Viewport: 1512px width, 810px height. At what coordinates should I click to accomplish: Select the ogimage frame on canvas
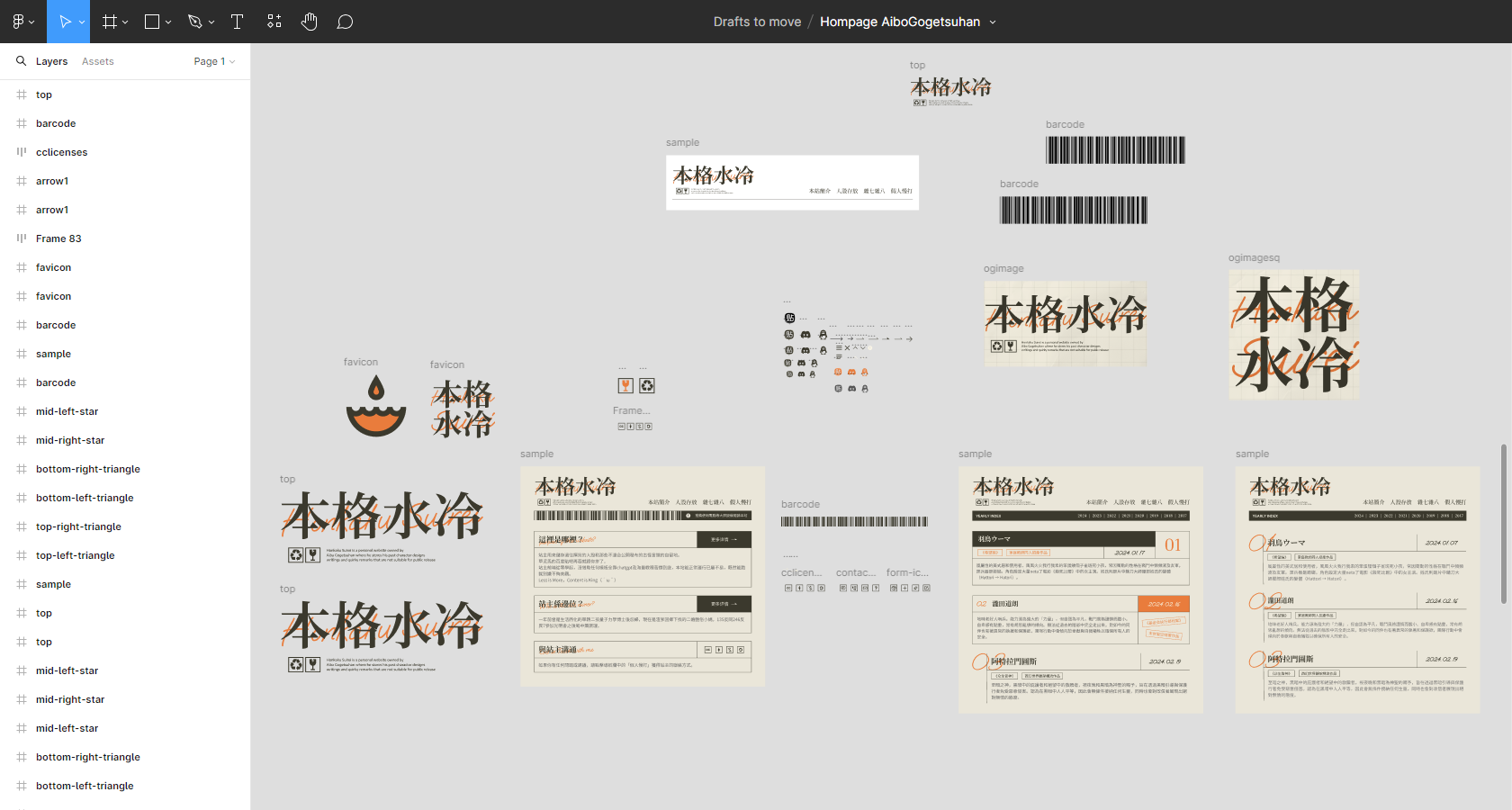[x=1066, y=324]
